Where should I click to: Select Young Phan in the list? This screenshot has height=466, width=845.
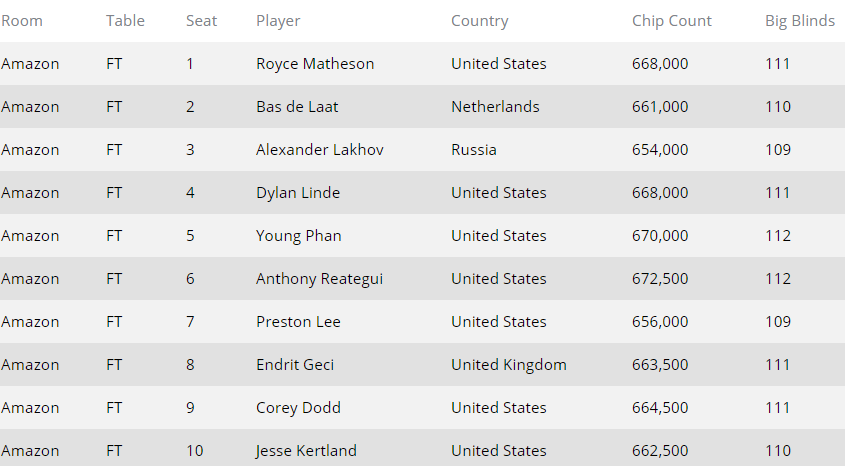pyautogui.click(x=298, y=236)
